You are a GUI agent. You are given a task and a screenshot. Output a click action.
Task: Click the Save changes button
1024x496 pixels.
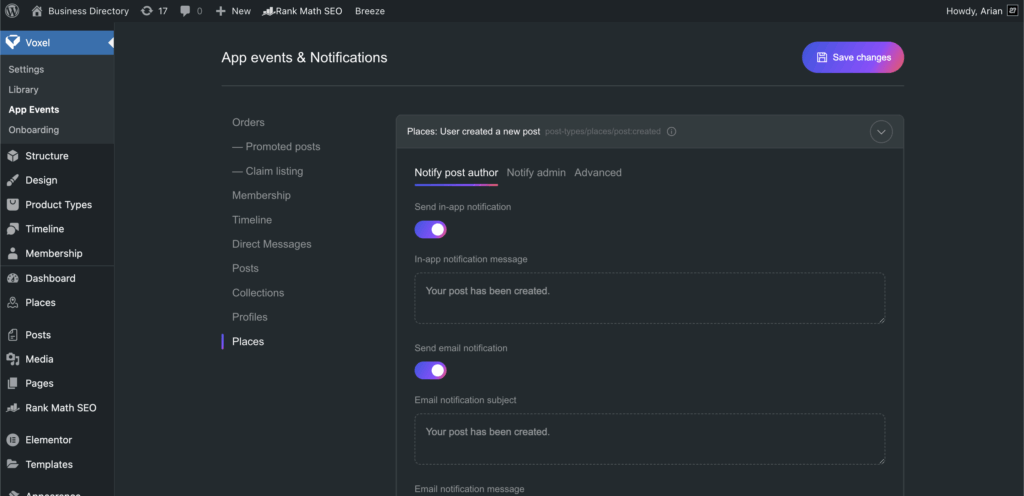852,58
